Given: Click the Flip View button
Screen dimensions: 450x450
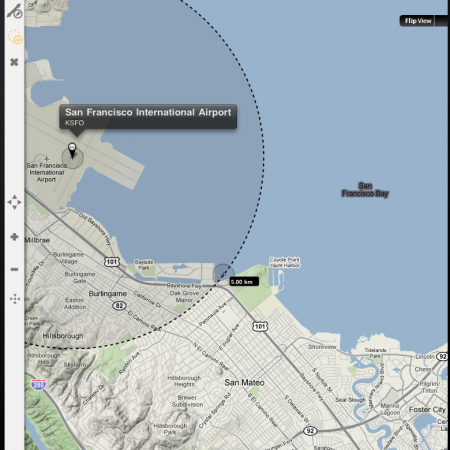Looking at the screenshot, I should 418,21.
